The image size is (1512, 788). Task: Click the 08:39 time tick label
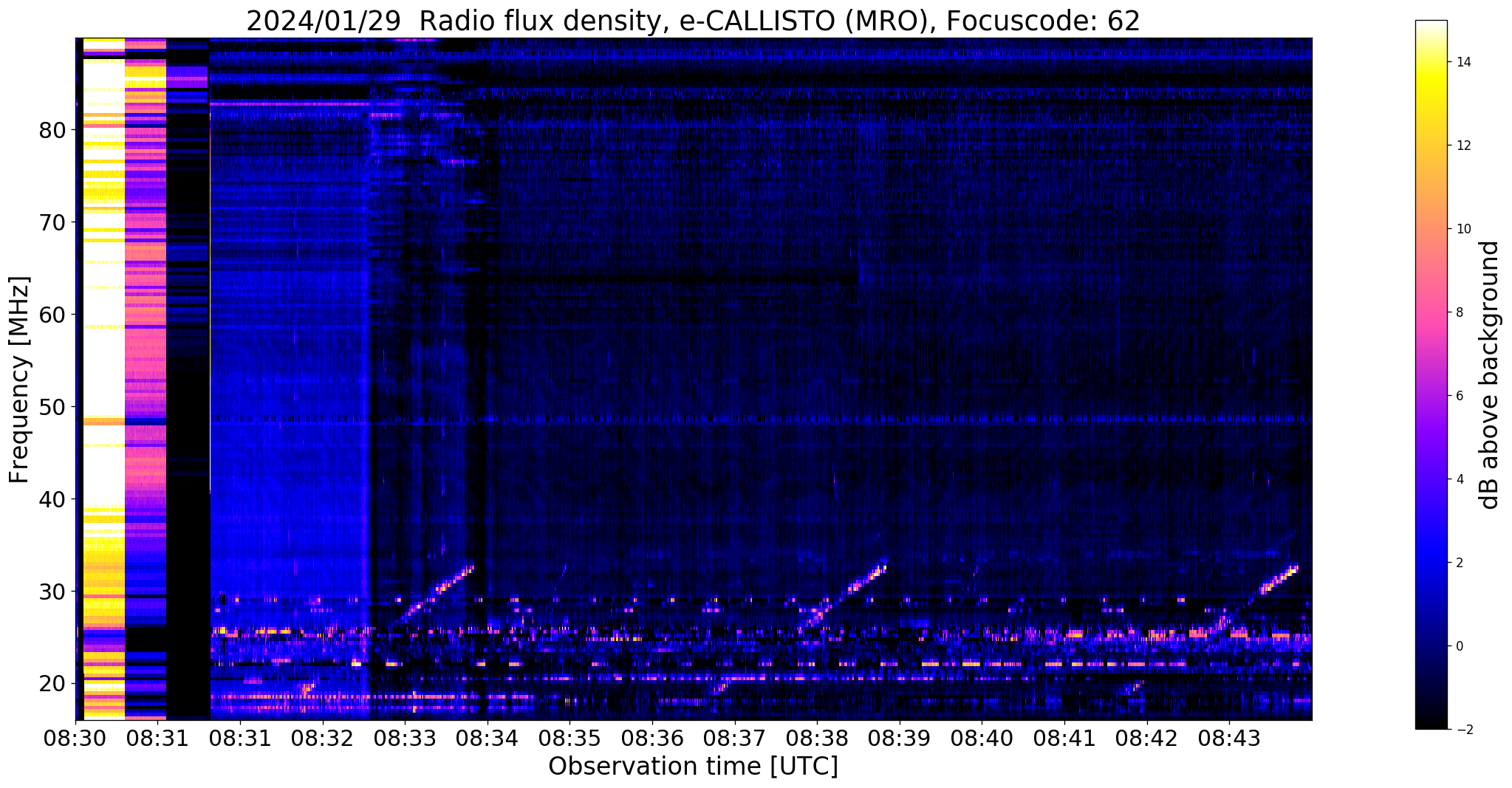point(900,738)
